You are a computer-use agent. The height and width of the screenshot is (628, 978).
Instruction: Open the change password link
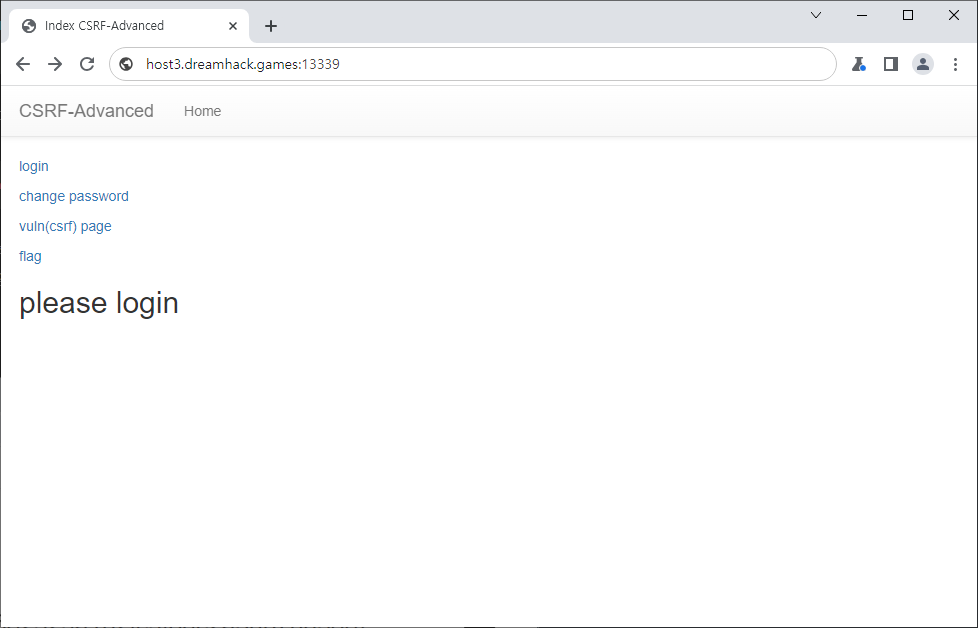pyautogui.click(x=74, y=196)
